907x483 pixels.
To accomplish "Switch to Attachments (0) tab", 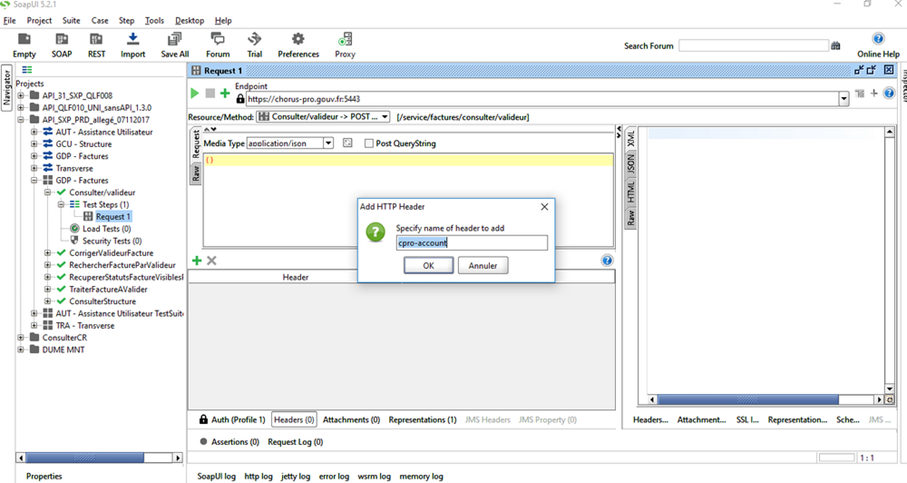I will (351, 419).
